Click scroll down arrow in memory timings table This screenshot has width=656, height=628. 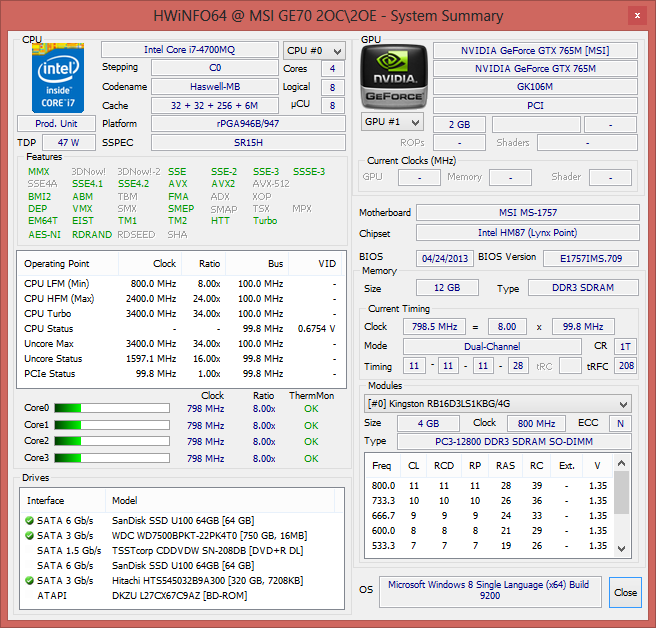[622, 549]
